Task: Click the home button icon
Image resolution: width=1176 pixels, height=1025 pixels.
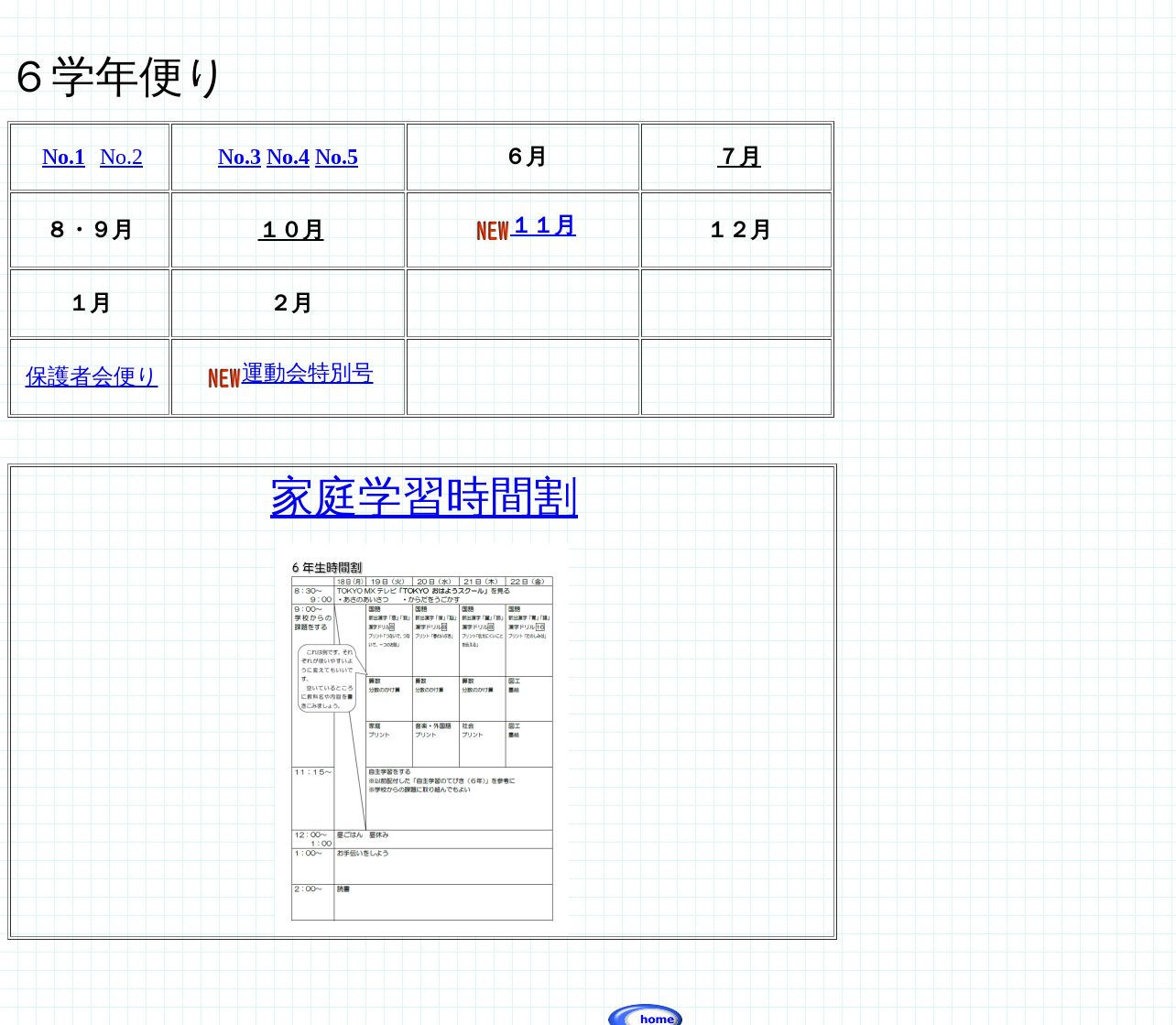Action: point(646,1015)
